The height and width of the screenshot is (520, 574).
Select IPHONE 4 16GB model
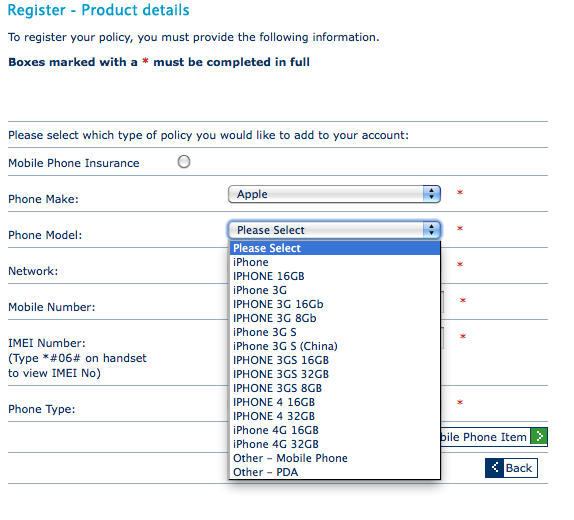(x=335, y=402)
